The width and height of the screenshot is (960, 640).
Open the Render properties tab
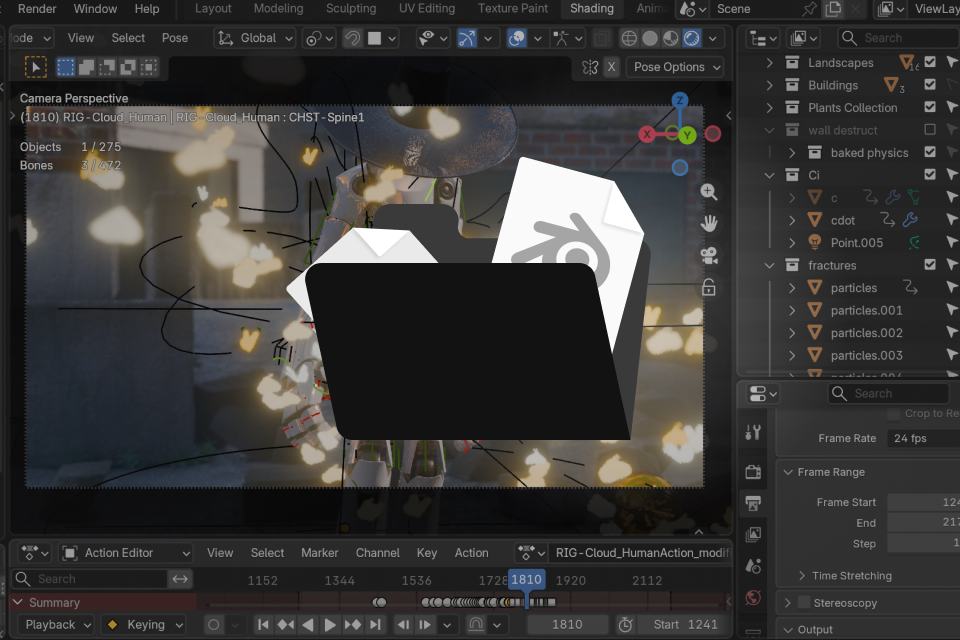pyautogui.click(x=753, y=472)
